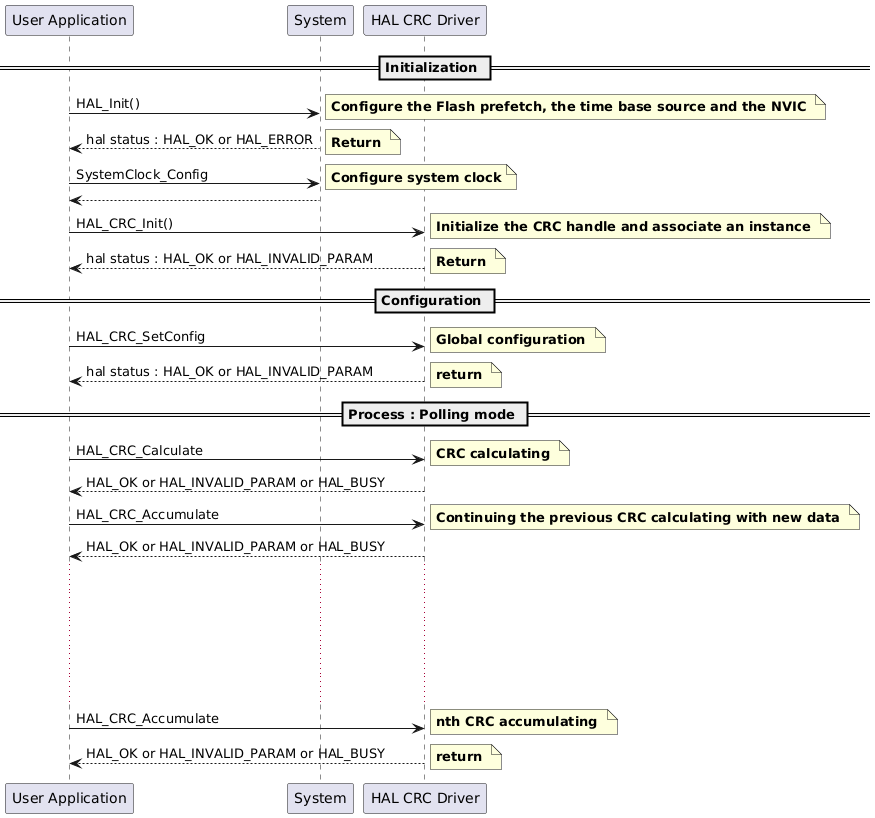This screenshot has height=818, width=875.
Task: Select the "Configuration" section divider
Action: pyautogui.click(x=433, y=301)
